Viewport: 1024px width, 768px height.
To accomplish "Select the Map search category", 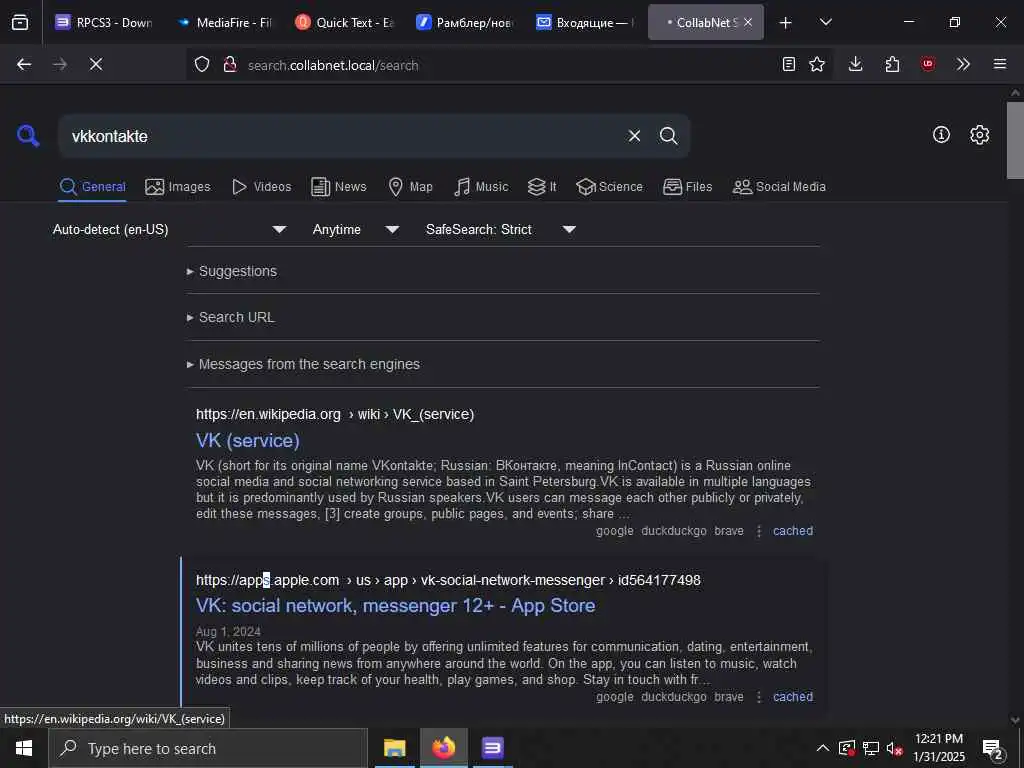I will coord(410,187).
